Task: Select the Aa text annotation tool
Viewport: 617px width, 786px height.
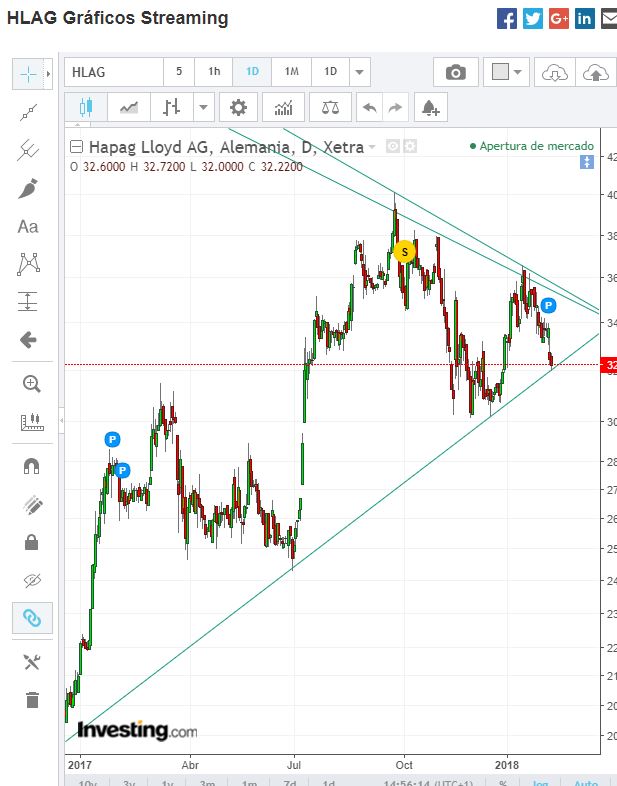Action: [x=28, y=227]
